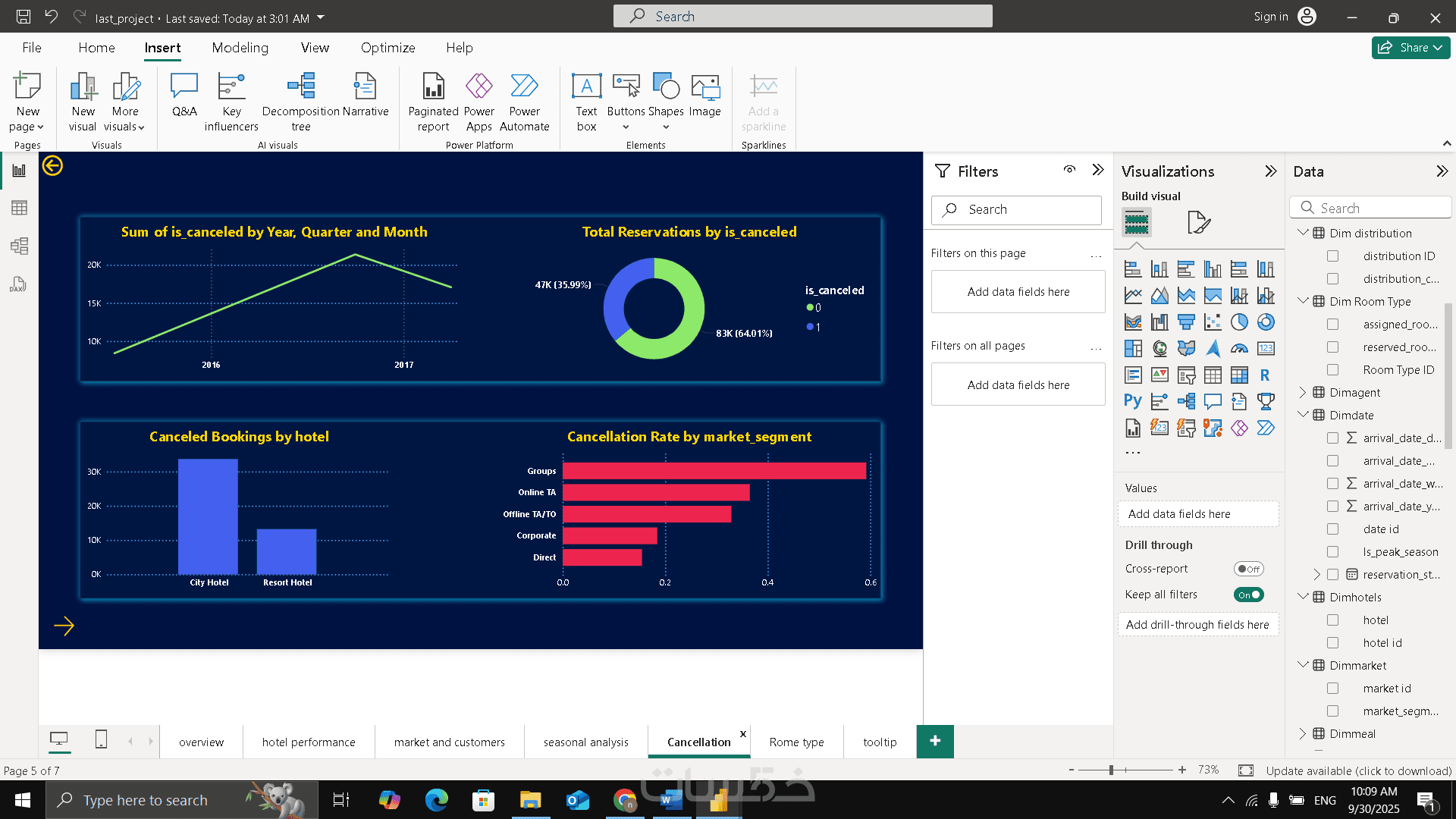The image size is (1456, 819).
Task: Select the Python visual icon
Action: (1133, 401)
